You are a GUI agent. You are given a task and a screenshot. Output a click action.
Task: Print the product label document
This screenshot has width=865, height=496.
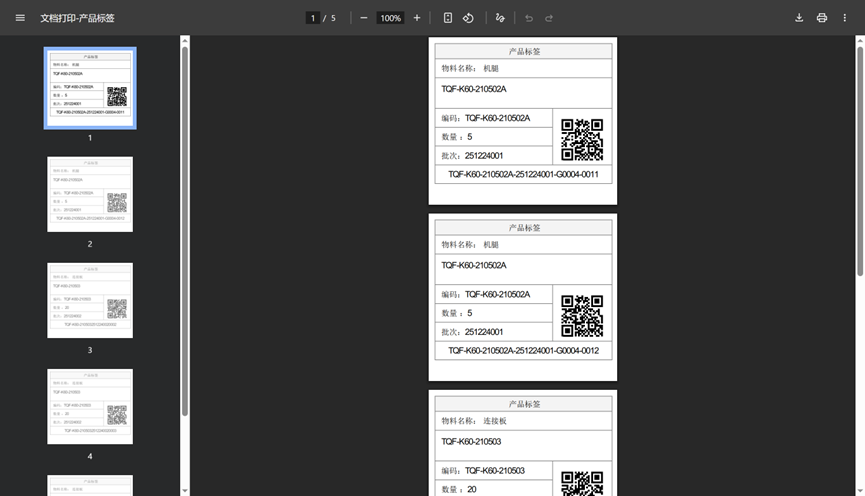[x=822, y=18]
